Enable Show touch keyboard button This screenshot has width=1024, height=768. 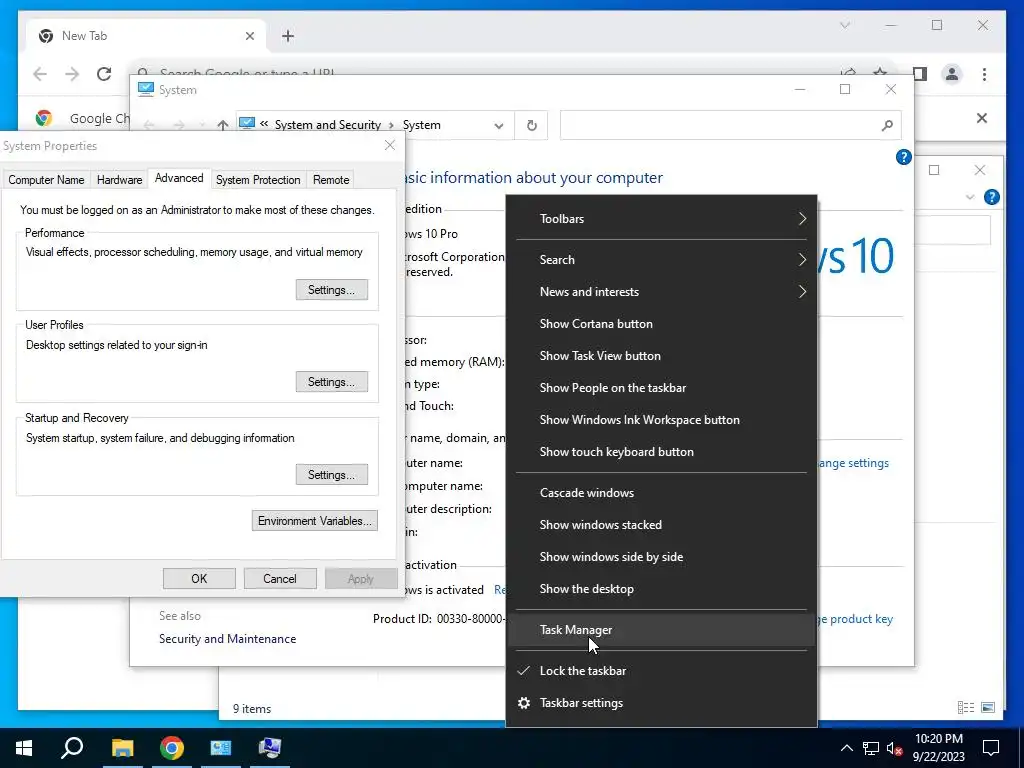tap(661, 451)
